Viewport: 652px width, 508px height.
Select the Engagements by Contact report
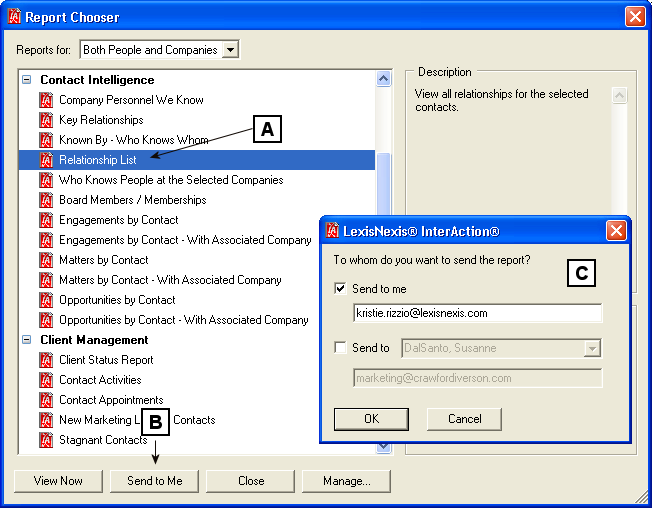point(119,220)
